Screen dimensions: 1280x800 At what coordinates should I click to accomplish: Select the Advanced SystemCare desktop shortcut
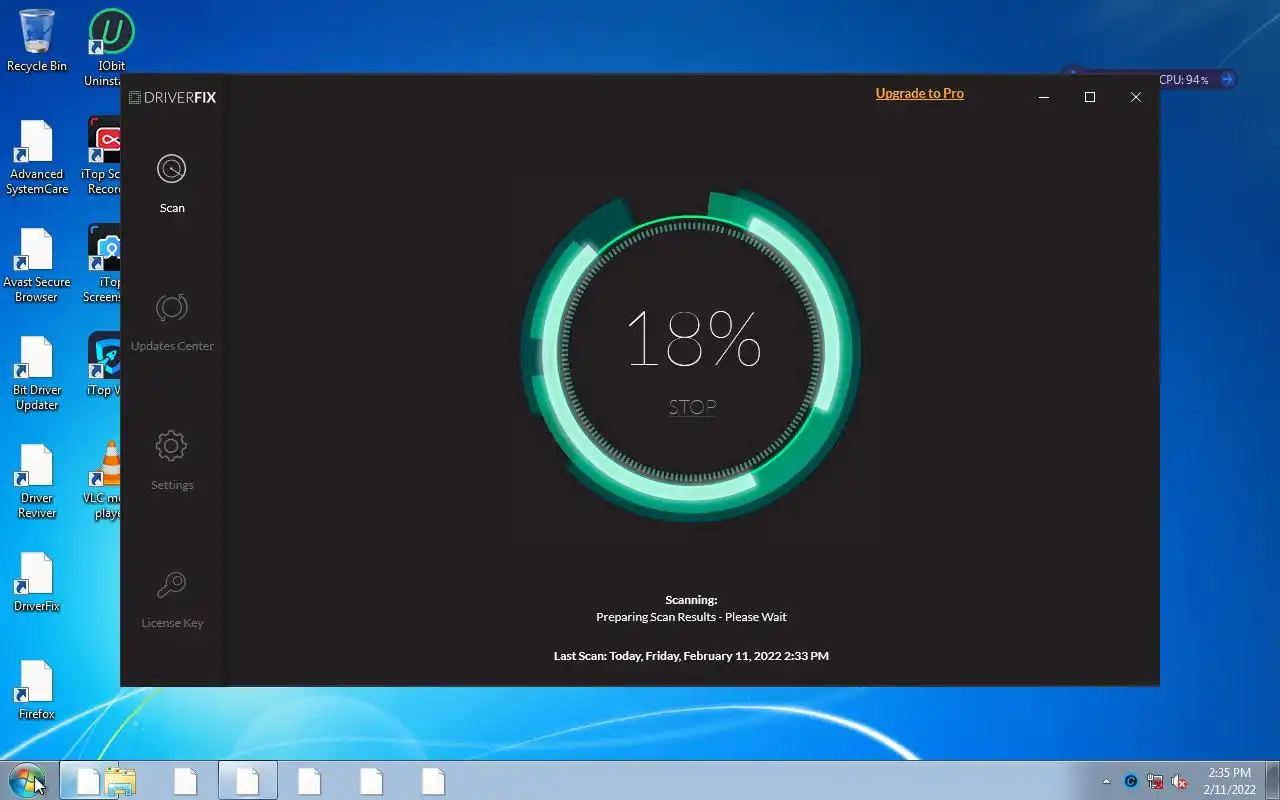[x=37, y=157]
